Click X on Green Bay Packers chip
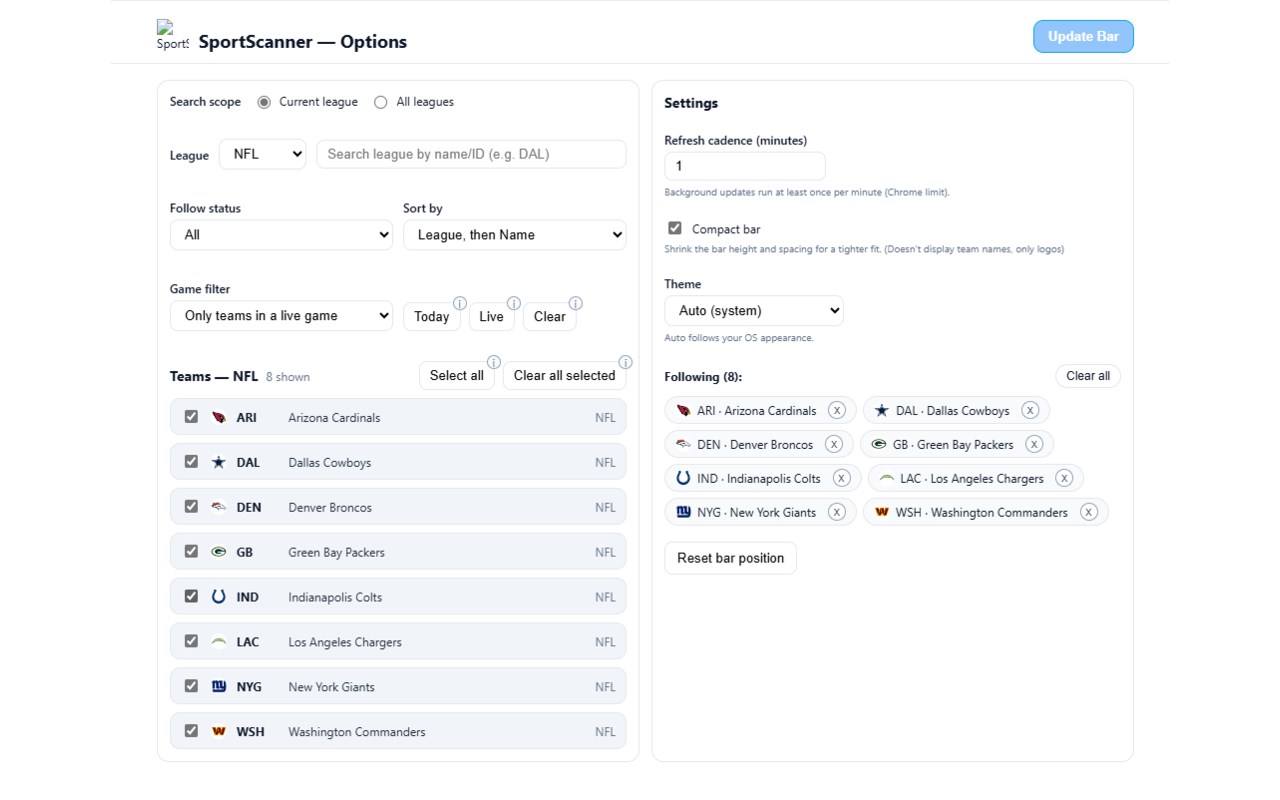1280x800 pixels. (1034, 444)
